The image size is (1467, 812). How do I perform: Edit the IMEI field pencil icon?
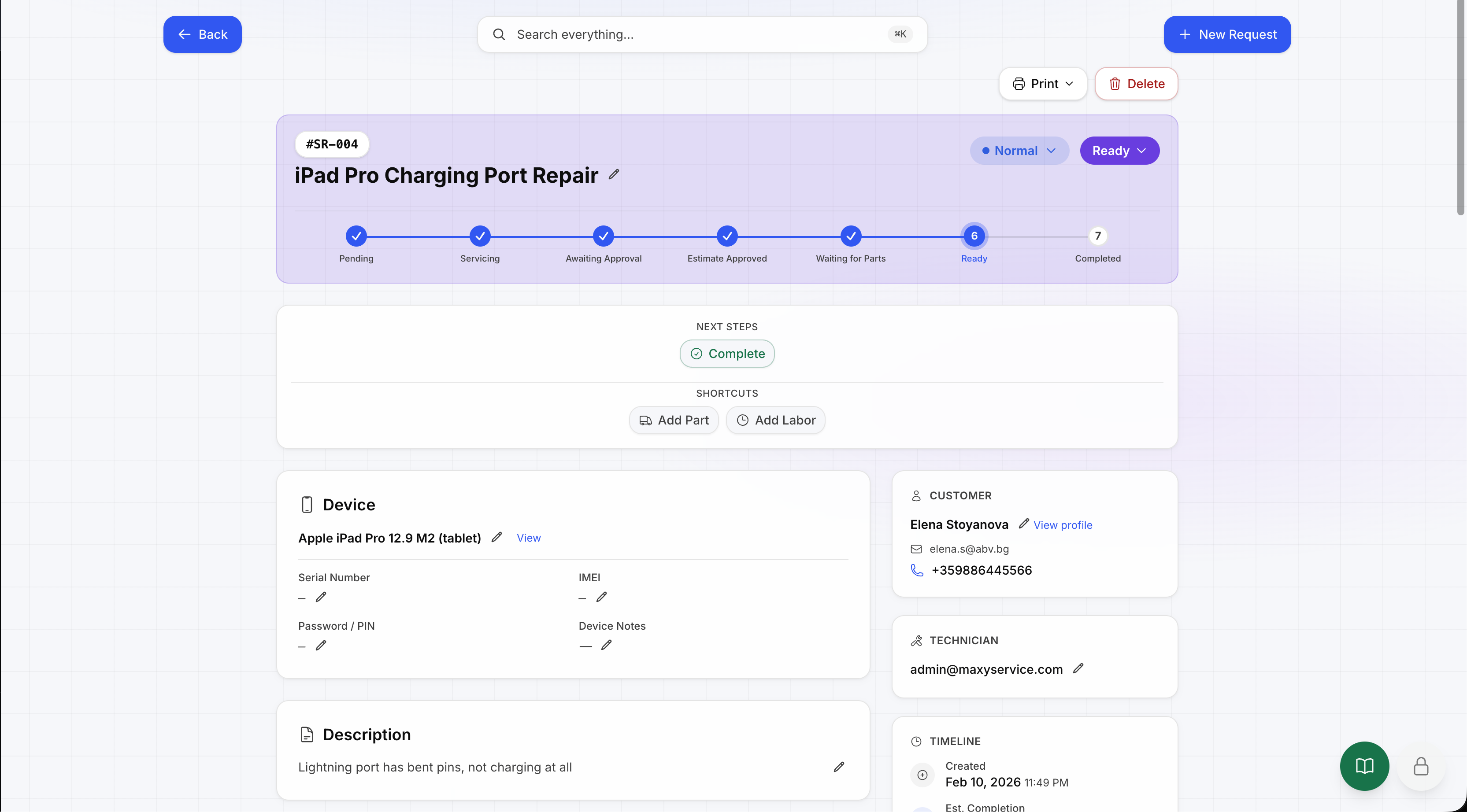coord(602,597)
